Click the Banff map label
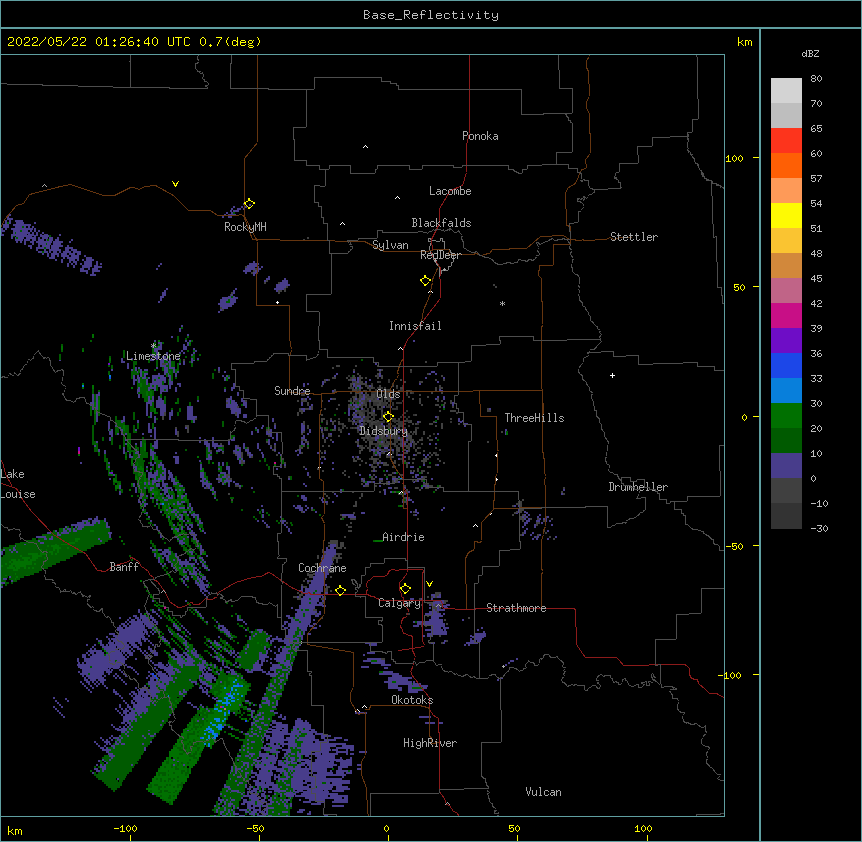 point(124,567)
